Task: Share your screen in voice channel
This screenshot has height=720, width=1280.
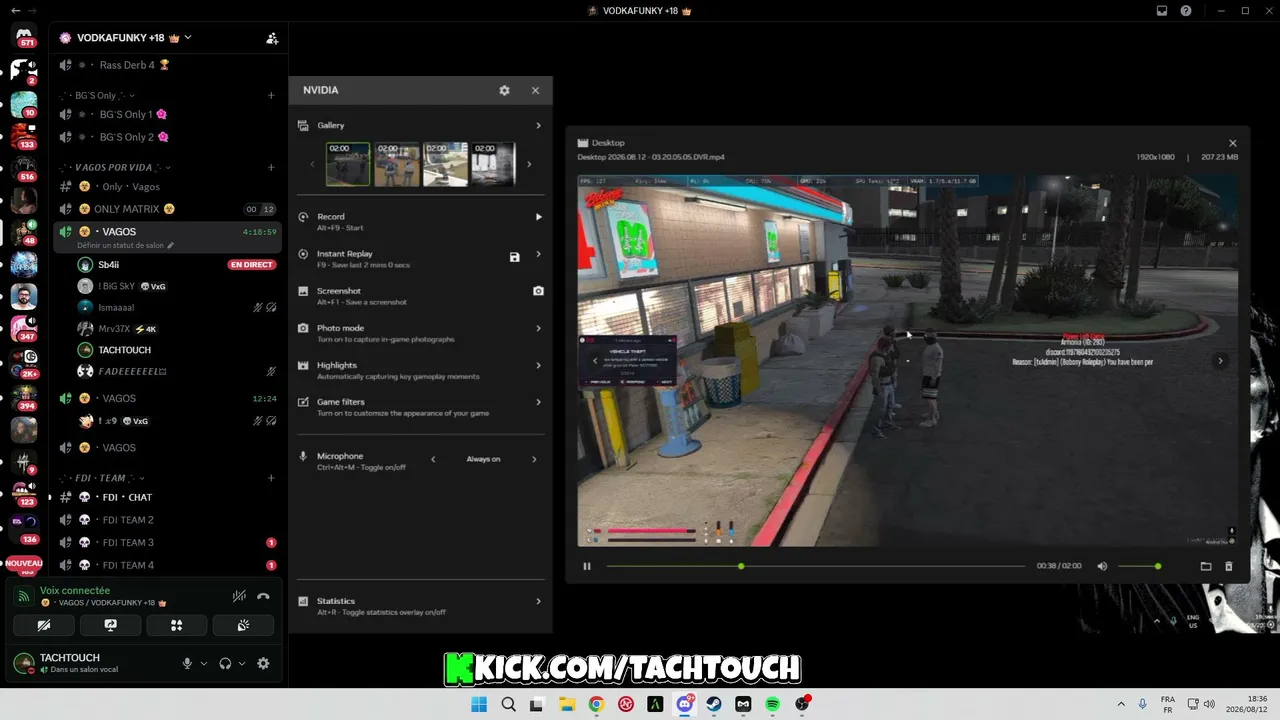Action: 110,625
